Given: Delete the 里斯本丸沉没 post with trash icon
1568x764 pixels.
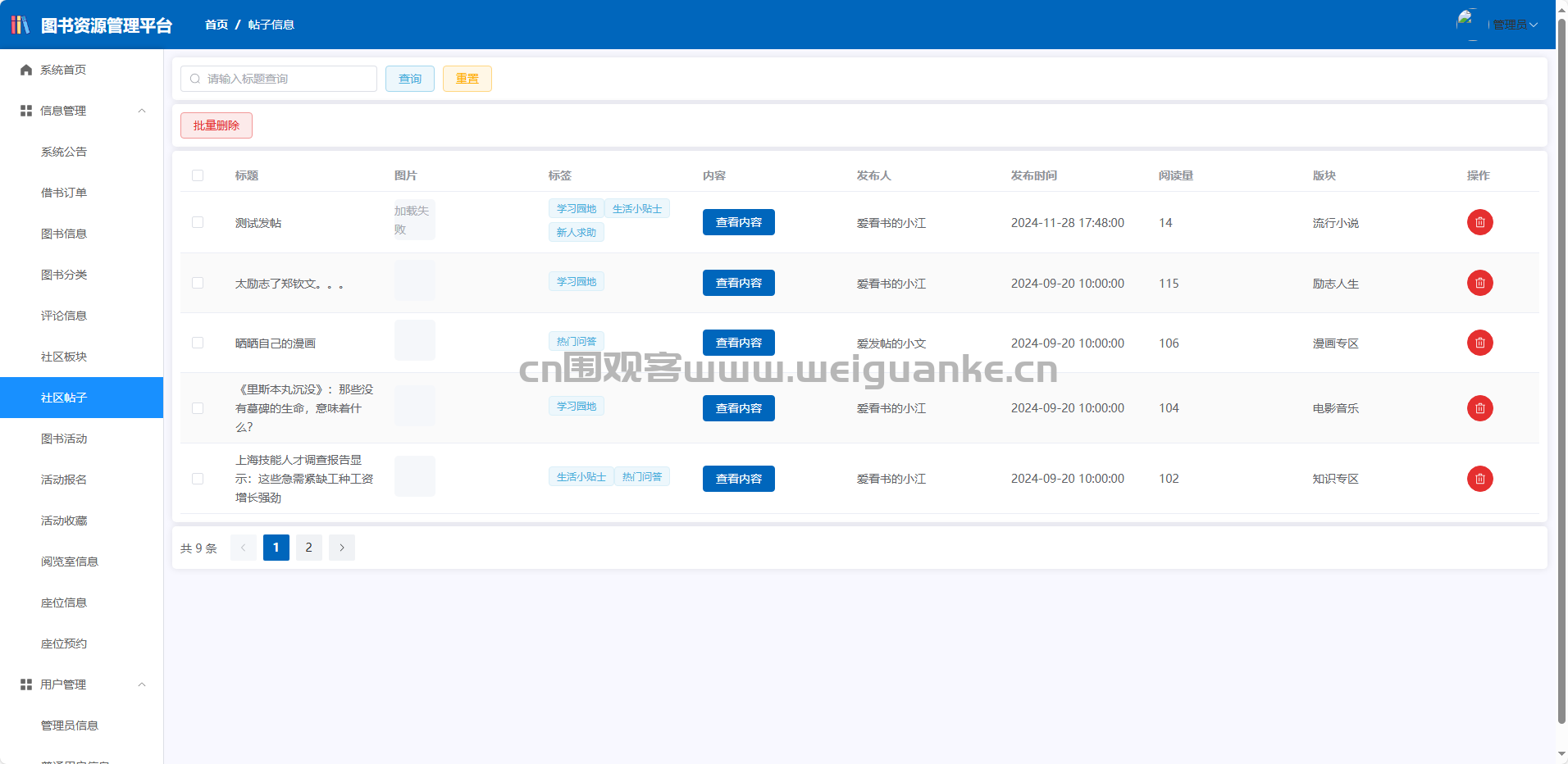Looking at the screenshot, I should click(1479, 408).
